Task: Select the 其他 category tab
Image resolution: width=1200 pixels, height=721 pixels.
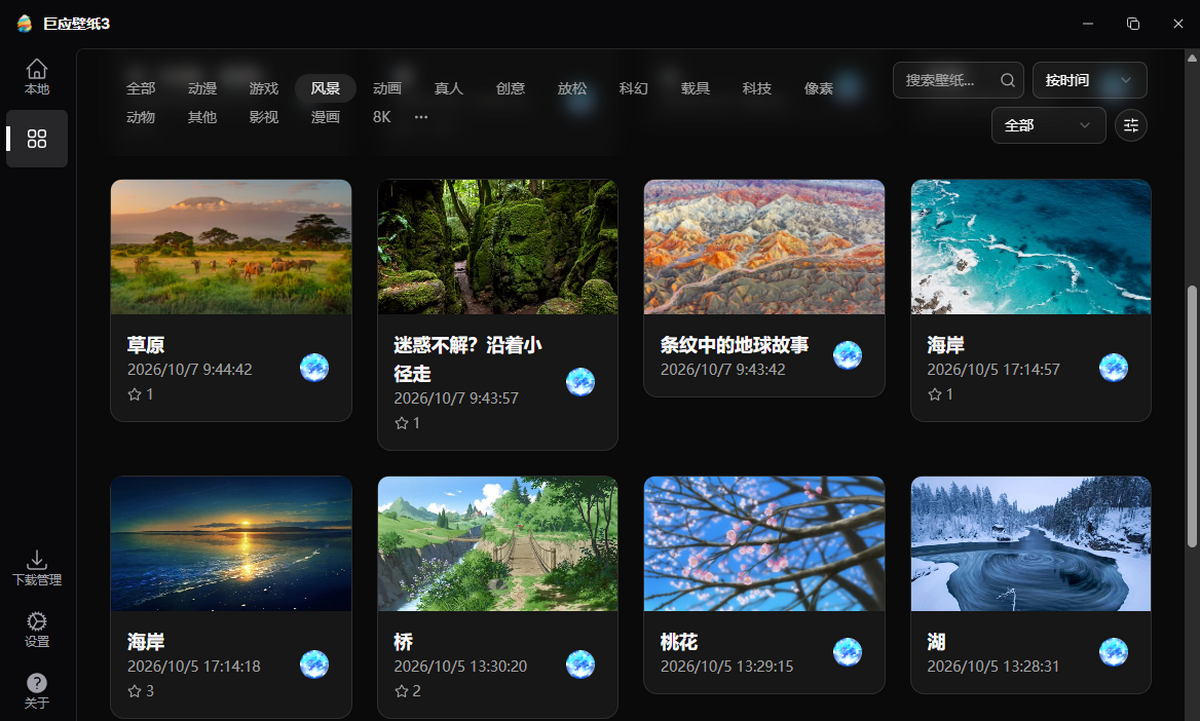Action: click(202, 117)
